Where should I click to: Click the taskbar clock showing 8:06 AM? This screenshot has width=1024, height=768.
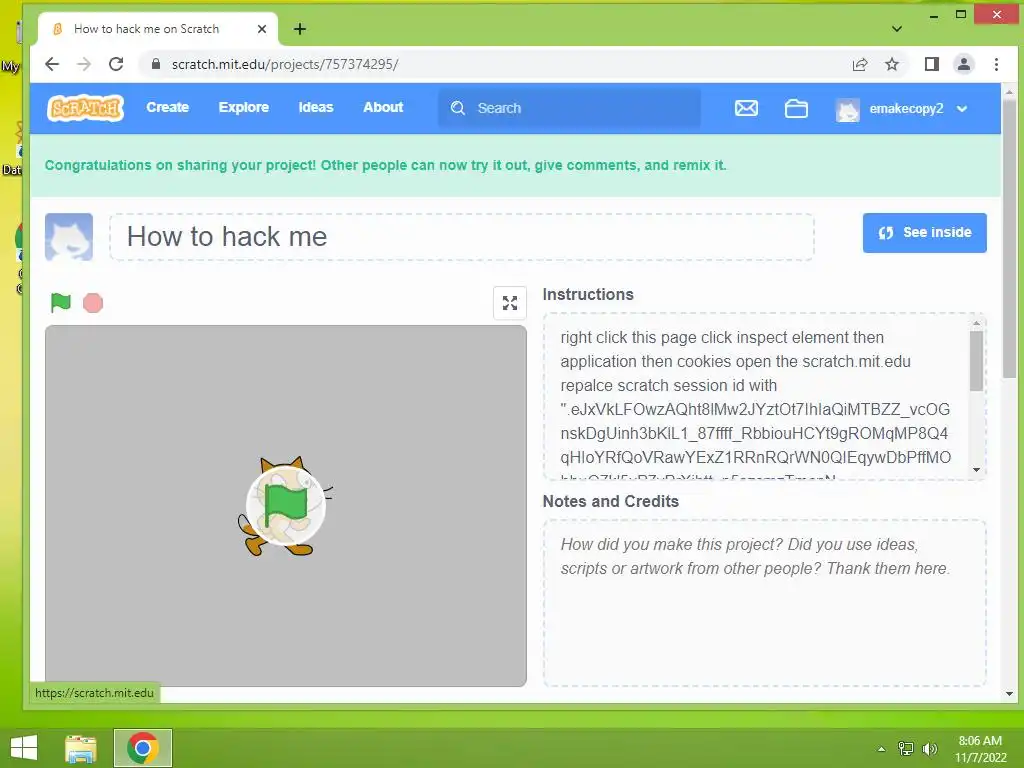[x=980, y=749]
